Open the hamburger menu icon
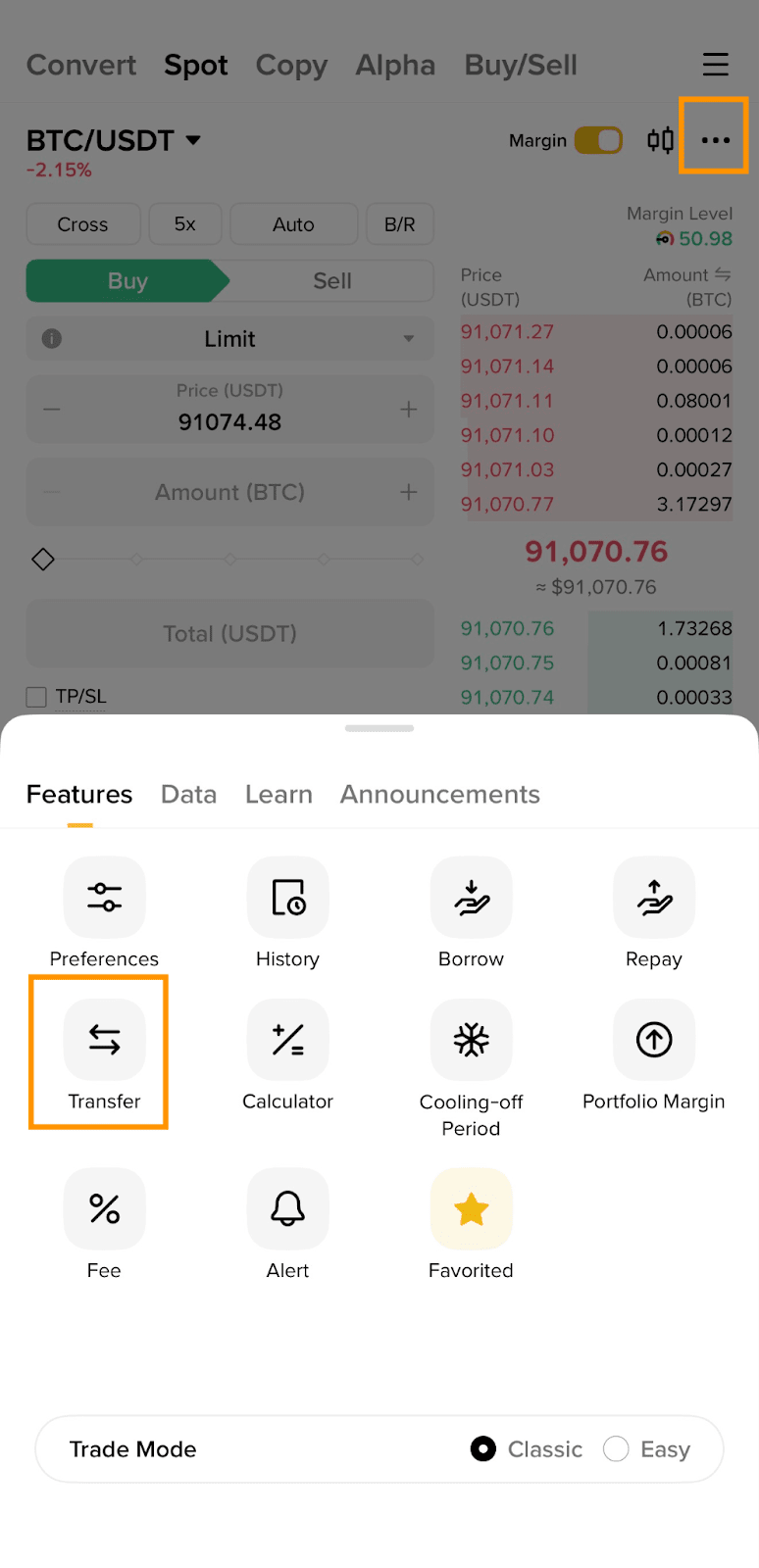This screenshot has width=759, height=1568. (x=716, y=65)
